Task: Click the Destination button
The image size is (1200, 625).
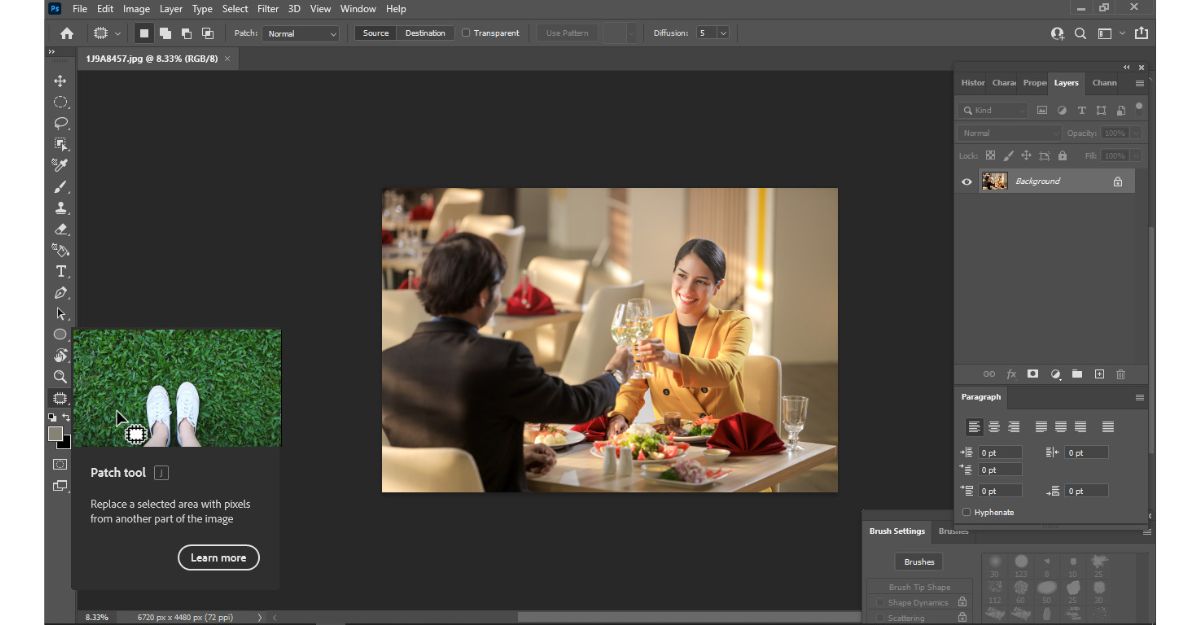Action: point(425,33)
